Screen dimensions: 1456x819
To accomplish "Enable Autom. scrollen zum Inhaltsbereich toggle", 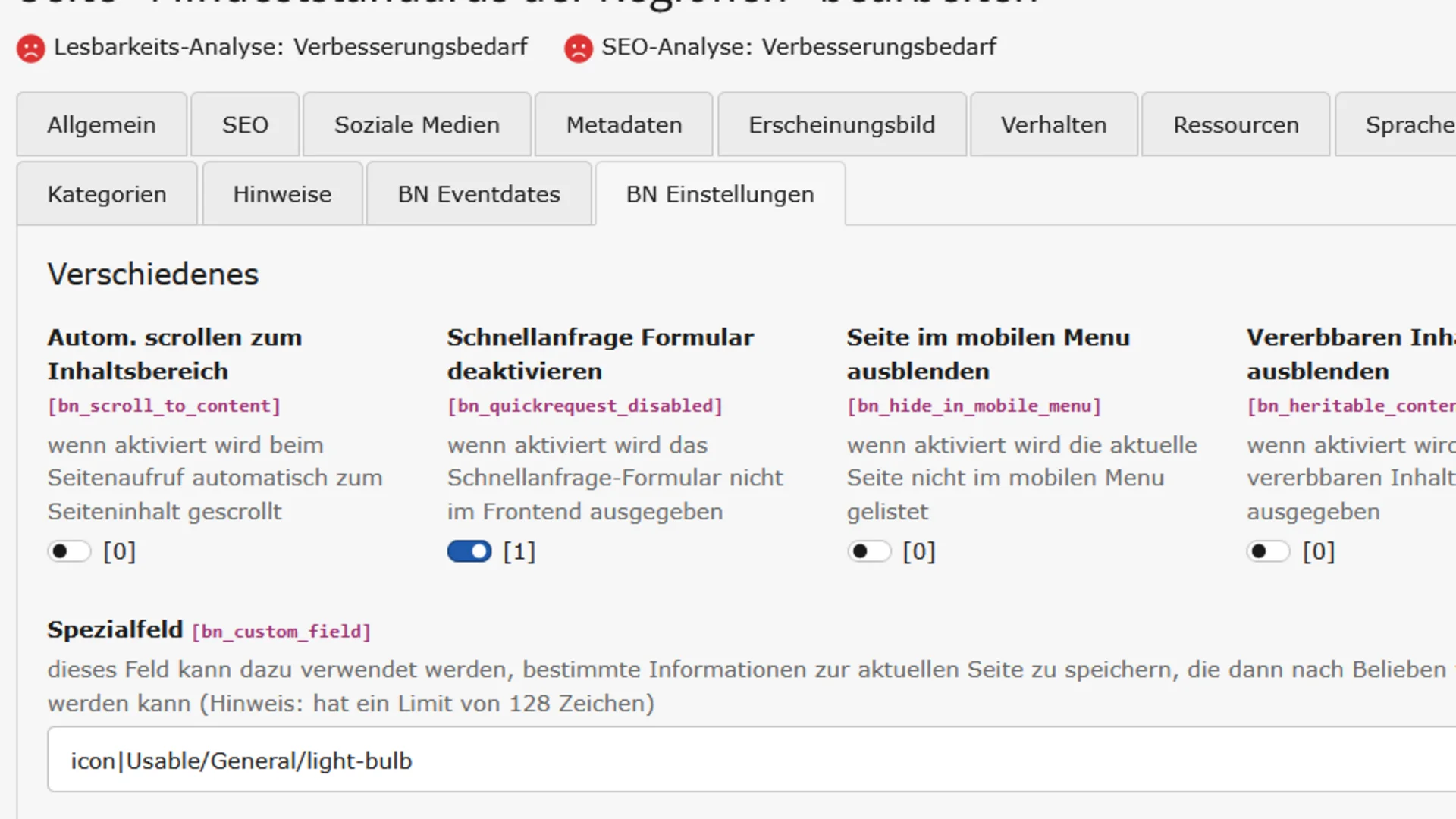I will [69, 551].
